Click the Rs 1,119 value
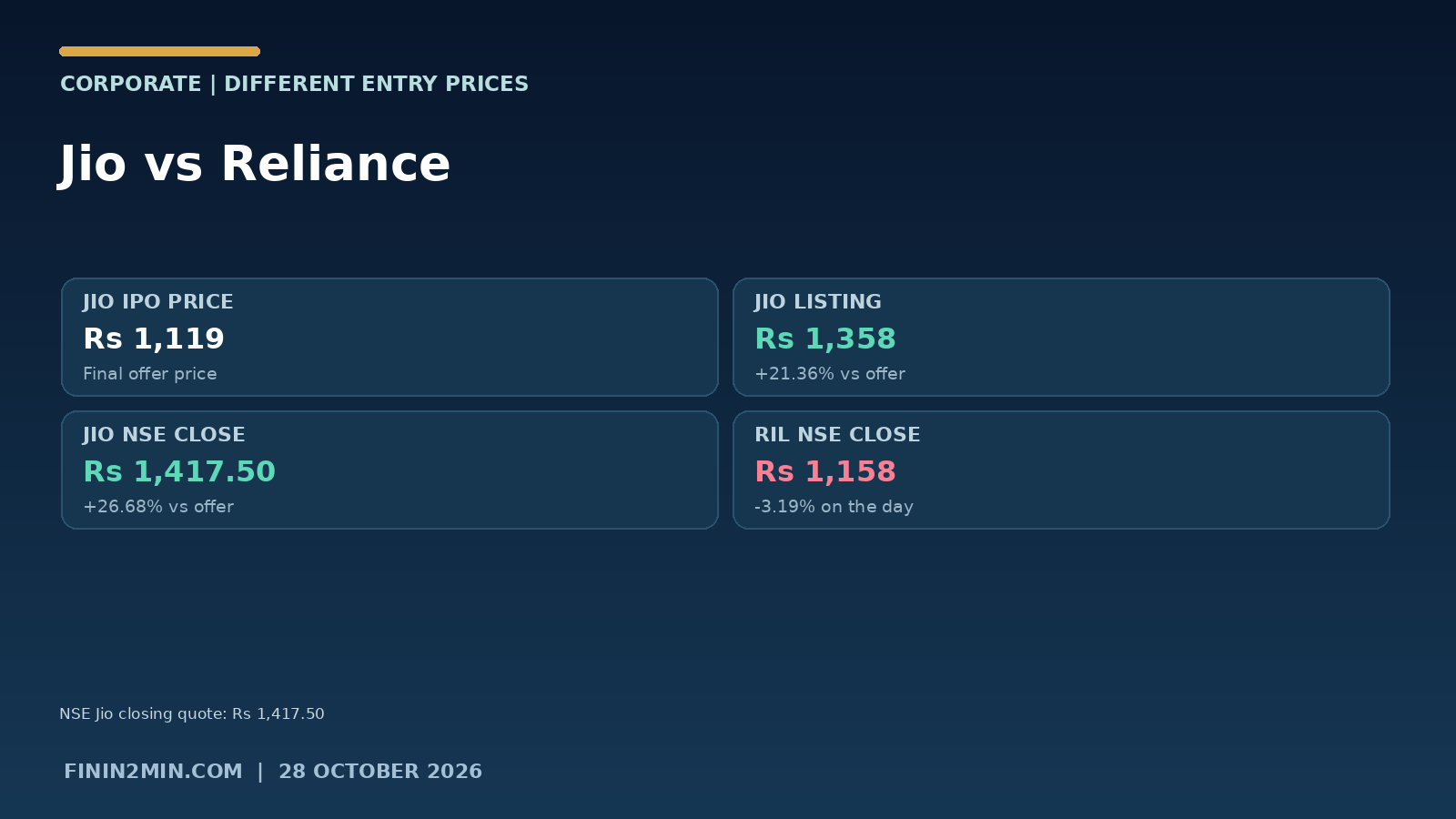This screenshot has height=819, width=1456. pyautogui.click(x=154, y=339)
